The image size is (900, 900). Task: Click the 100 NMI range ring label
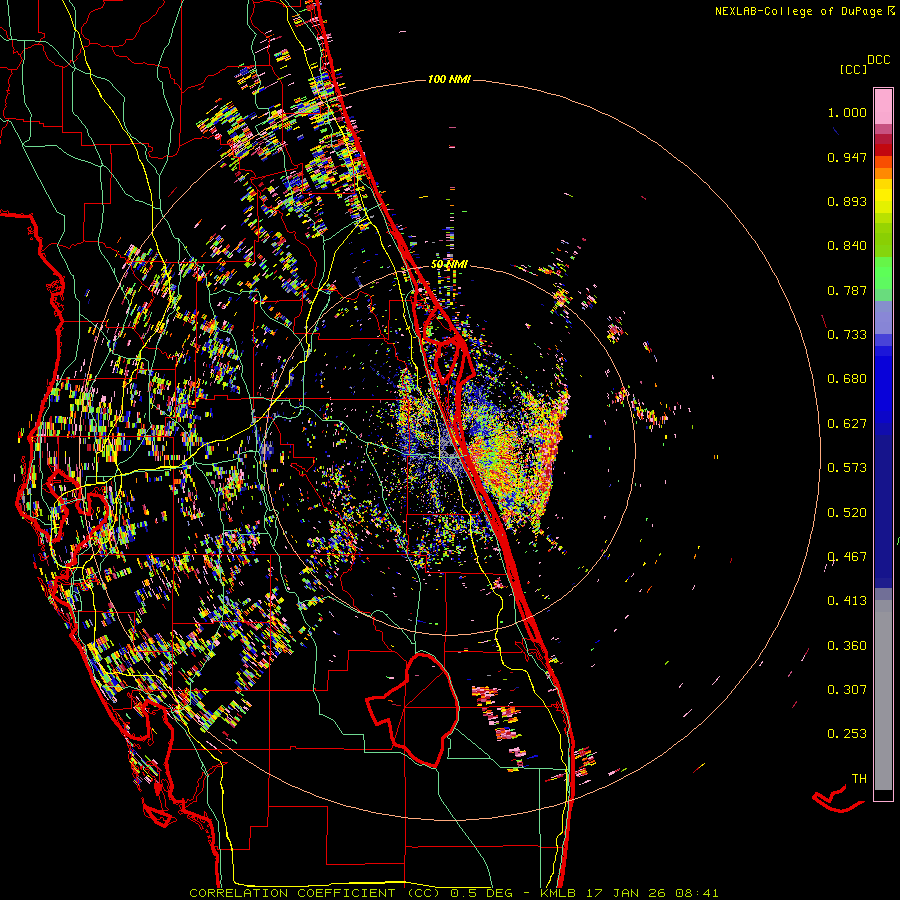(x=448, y=79)
